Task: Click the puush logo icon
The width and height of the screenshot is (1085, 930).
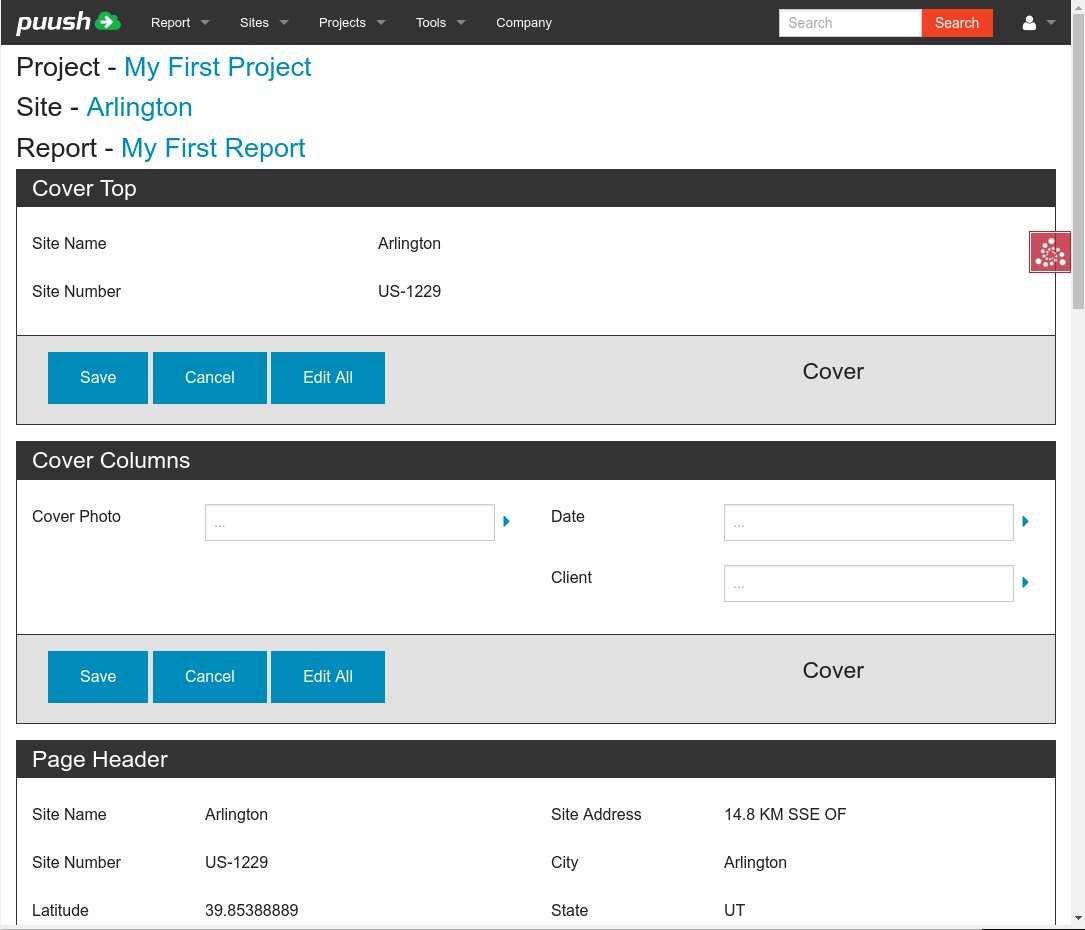Action: pos(68,22)
